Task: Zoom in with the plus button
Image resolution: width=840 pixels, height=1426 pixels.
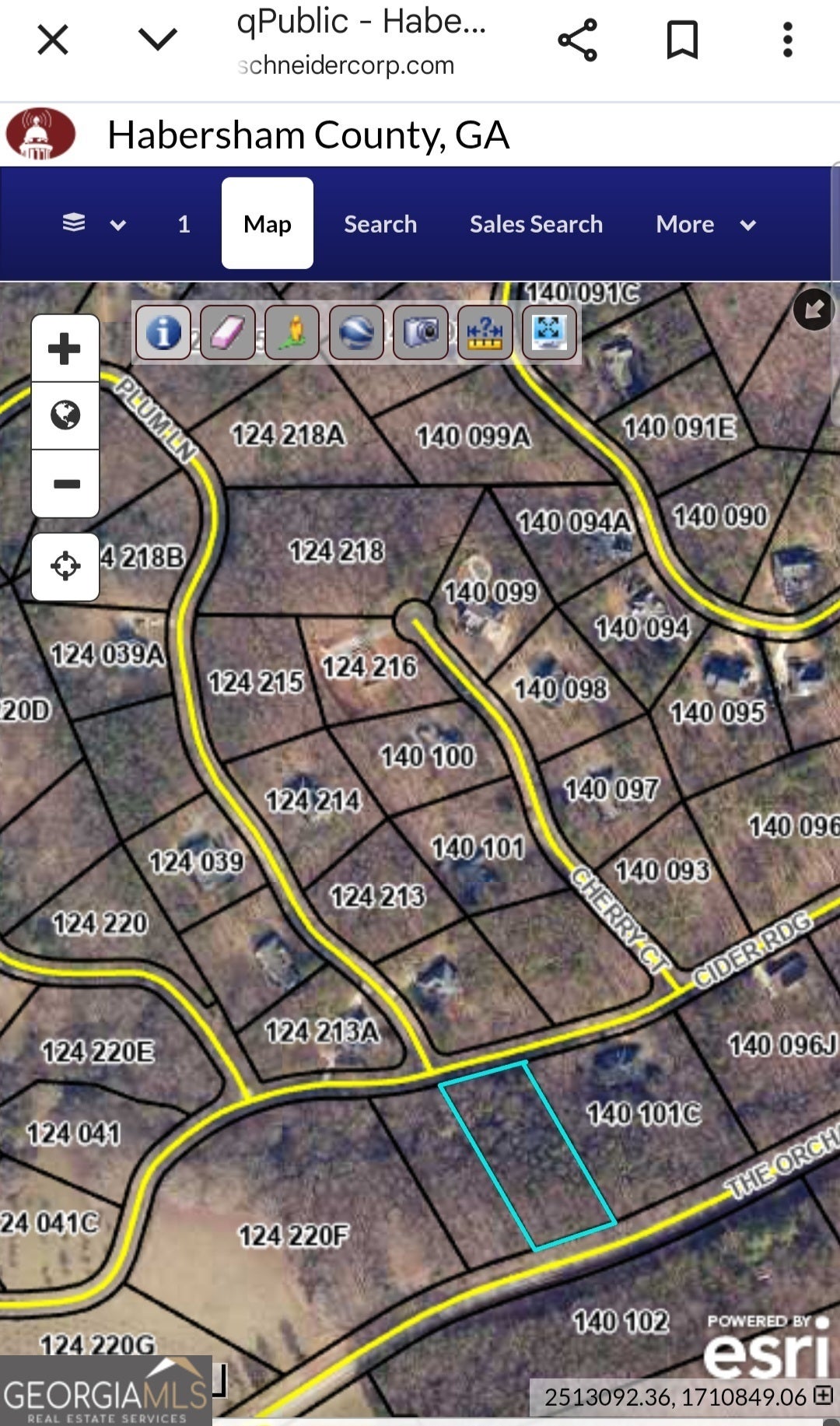Action: [65, 349]
